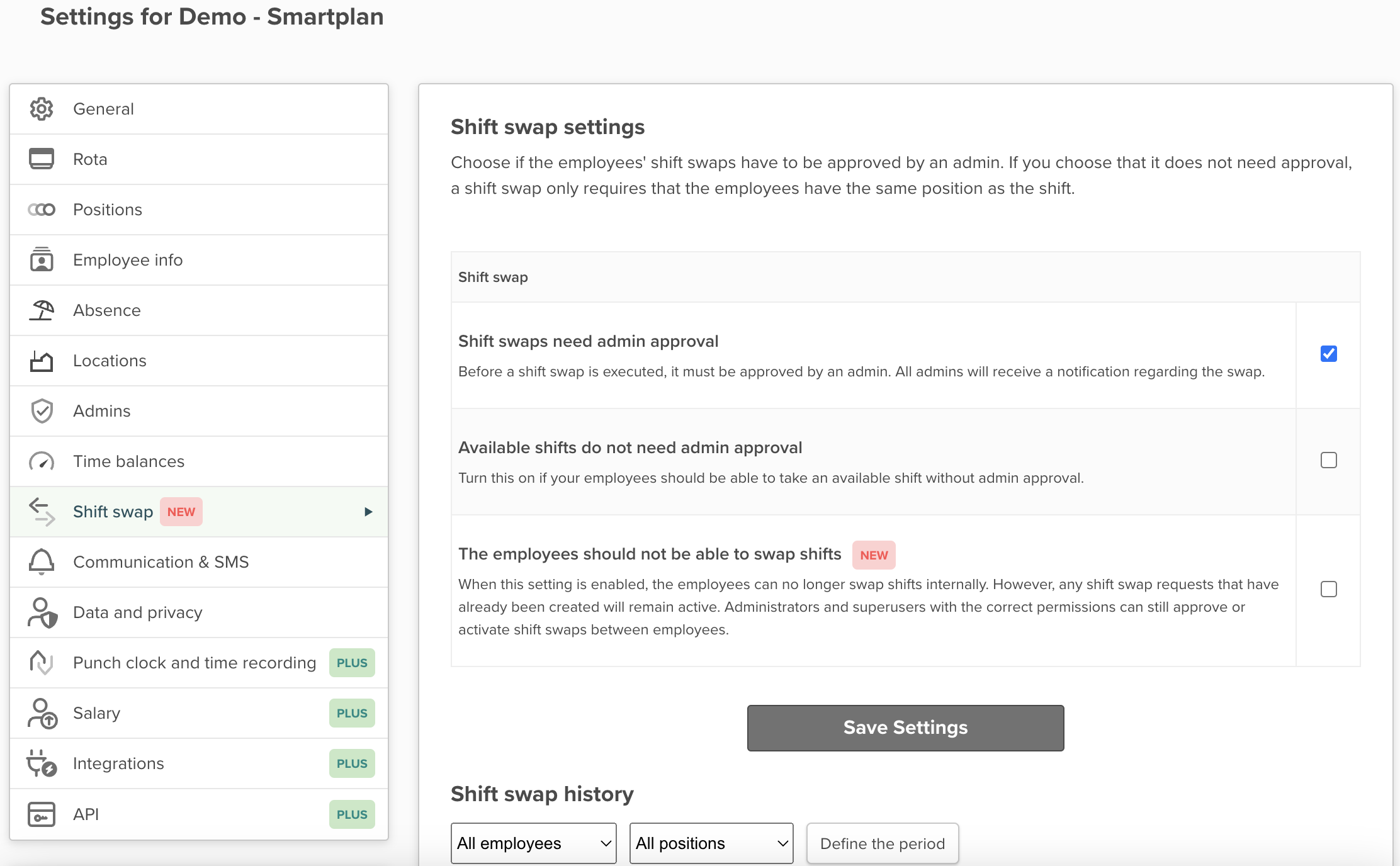Select the Rota icon in sidebar
This screenshot has width=1400, height=866.
point(41,159)
